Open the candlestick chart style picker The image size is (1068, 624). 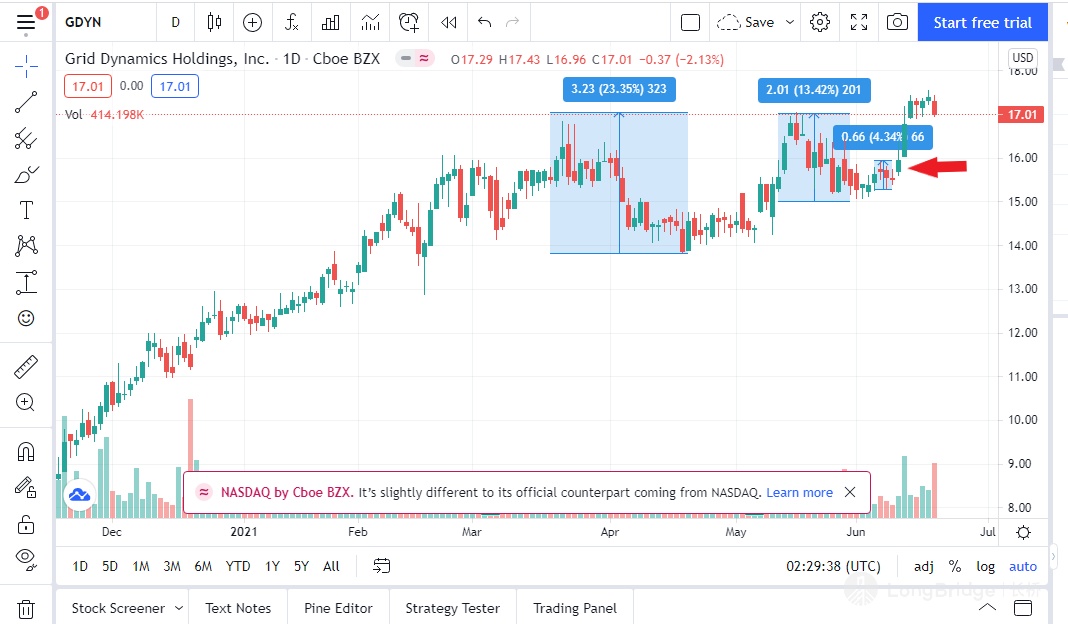coord(214,22)
